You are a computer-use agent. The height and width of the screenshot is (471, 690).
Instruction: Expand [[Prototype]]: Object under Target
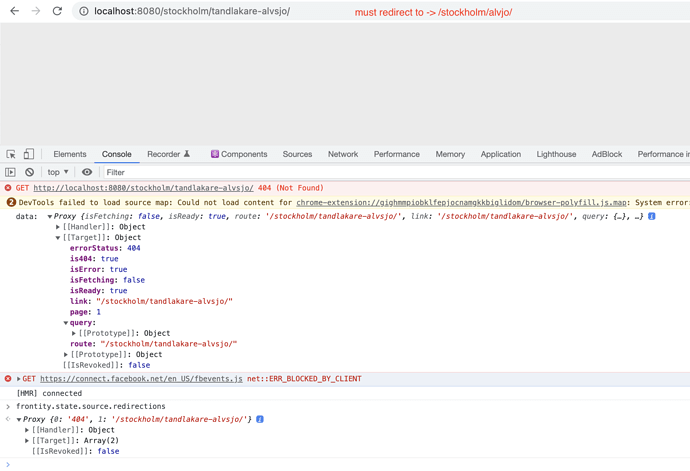tap(66, 355)
